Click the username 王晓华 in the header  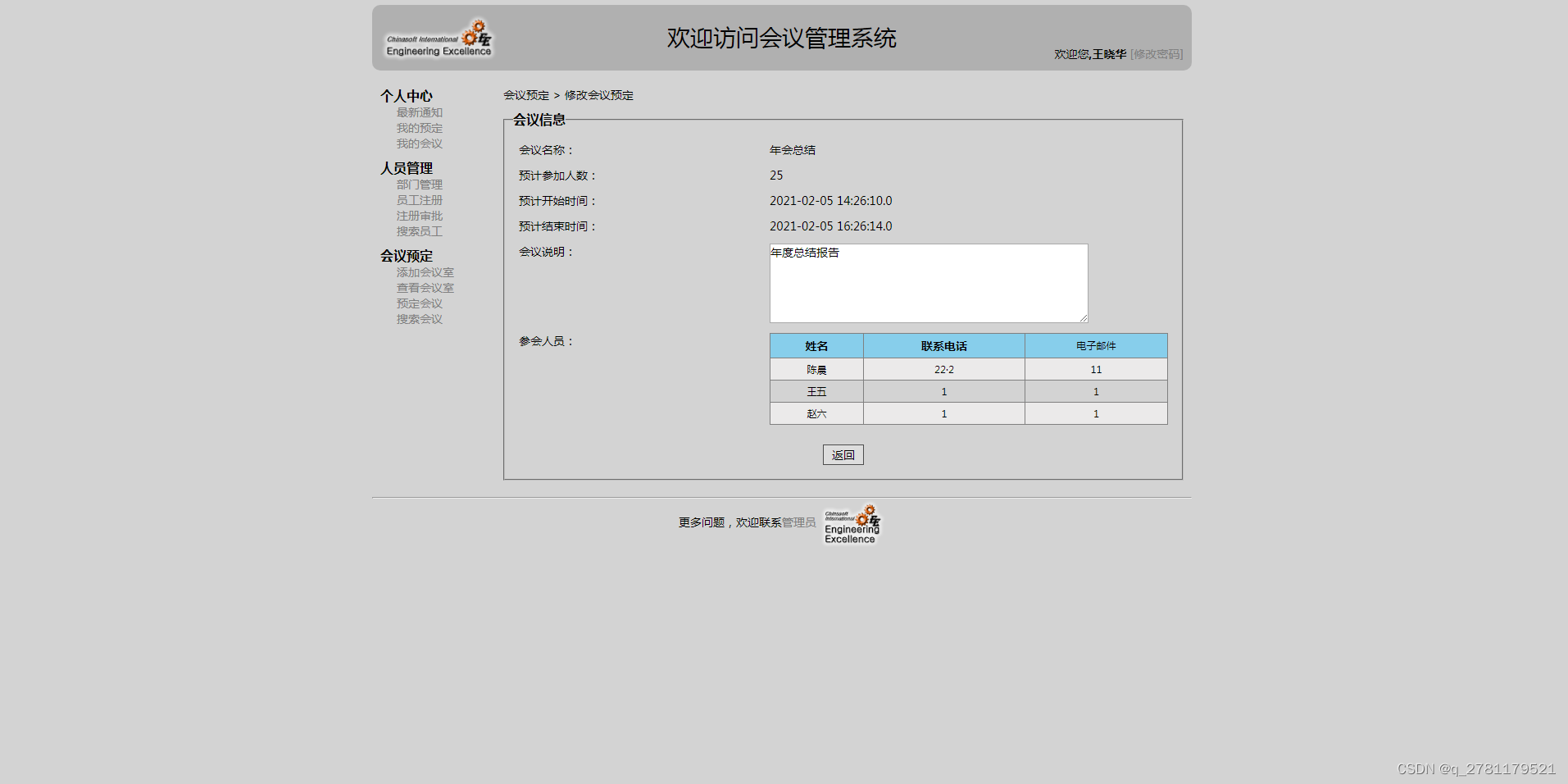1109,54
